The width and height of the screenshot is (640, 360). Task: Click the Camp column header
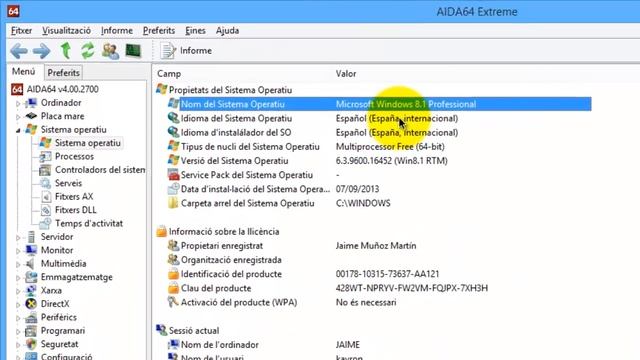tap(169, 74)
